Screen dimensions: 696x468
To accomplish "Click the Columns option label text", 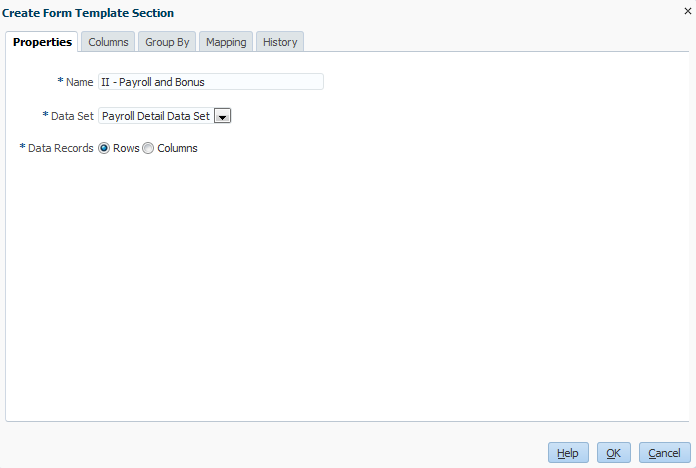I will coord(177,148).
